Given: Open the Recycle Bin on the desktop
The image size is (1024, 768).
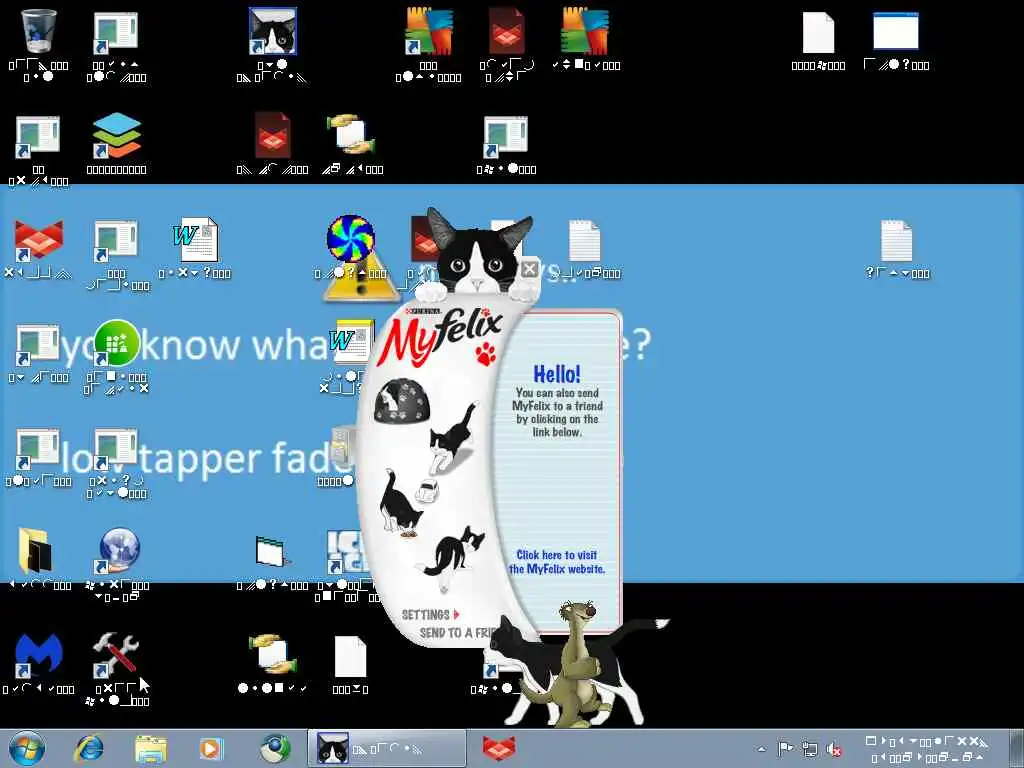Looking at the screenshot, I should pos(38,31).
